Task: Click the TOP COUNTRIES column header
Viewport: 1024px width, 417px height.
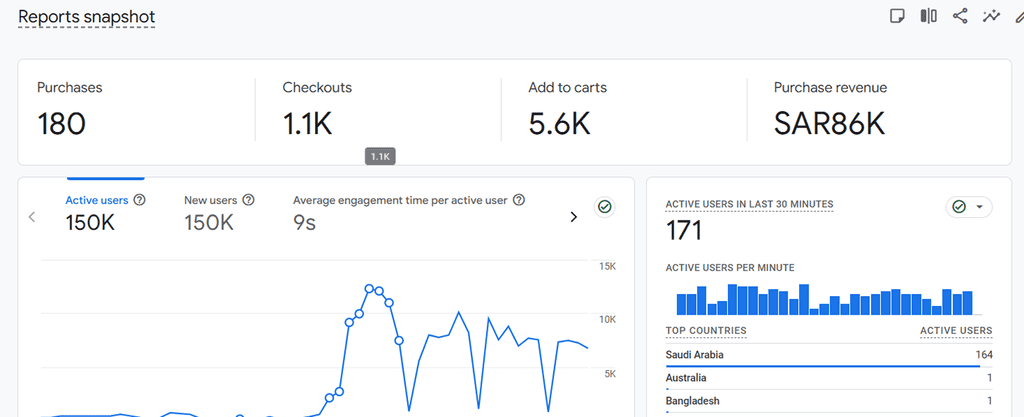Action: click(x=706, y=331)
